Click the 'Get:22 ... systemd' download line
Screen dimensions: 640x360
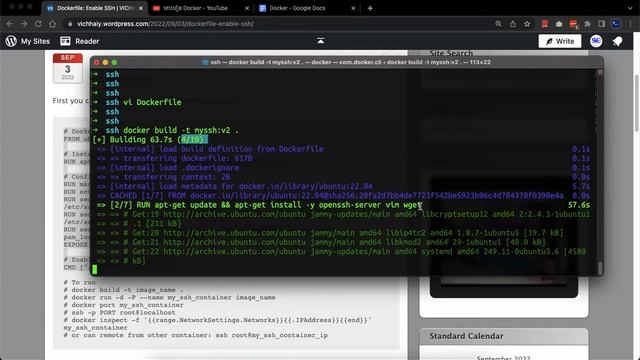[342, 252]
